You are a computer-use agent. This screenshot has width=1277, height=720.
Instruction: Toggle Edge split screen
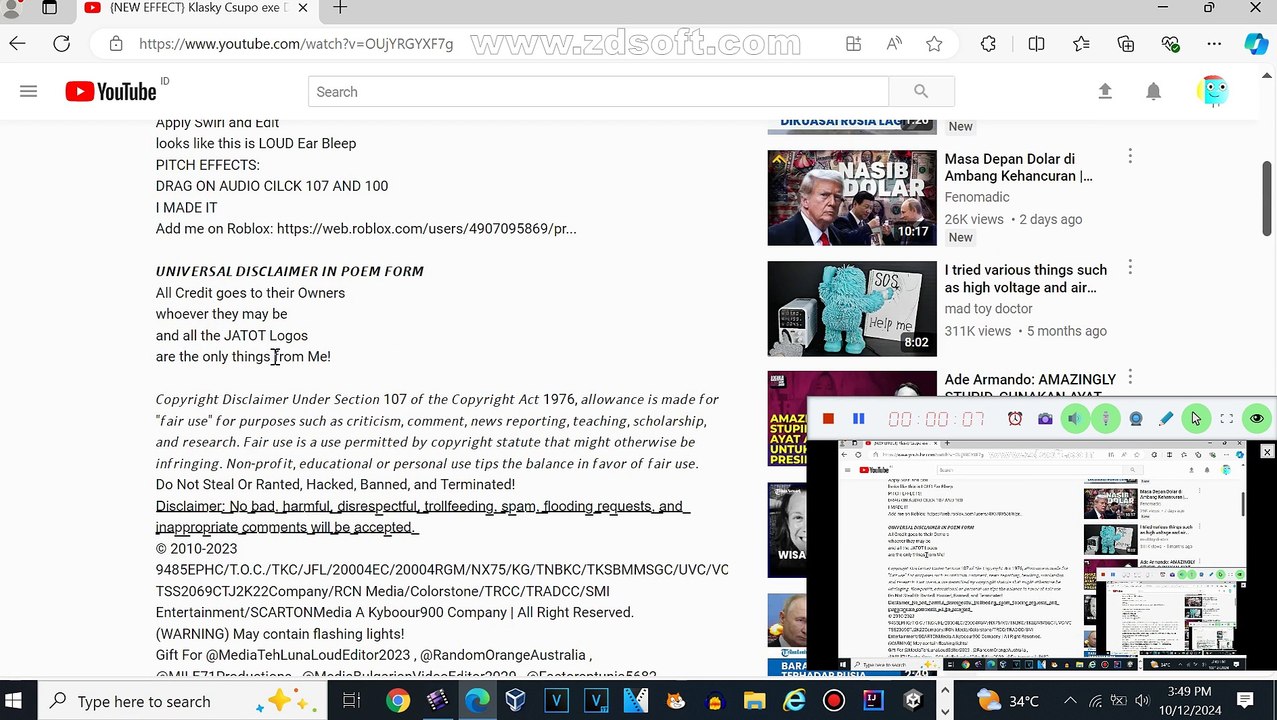coord(1036,44)
